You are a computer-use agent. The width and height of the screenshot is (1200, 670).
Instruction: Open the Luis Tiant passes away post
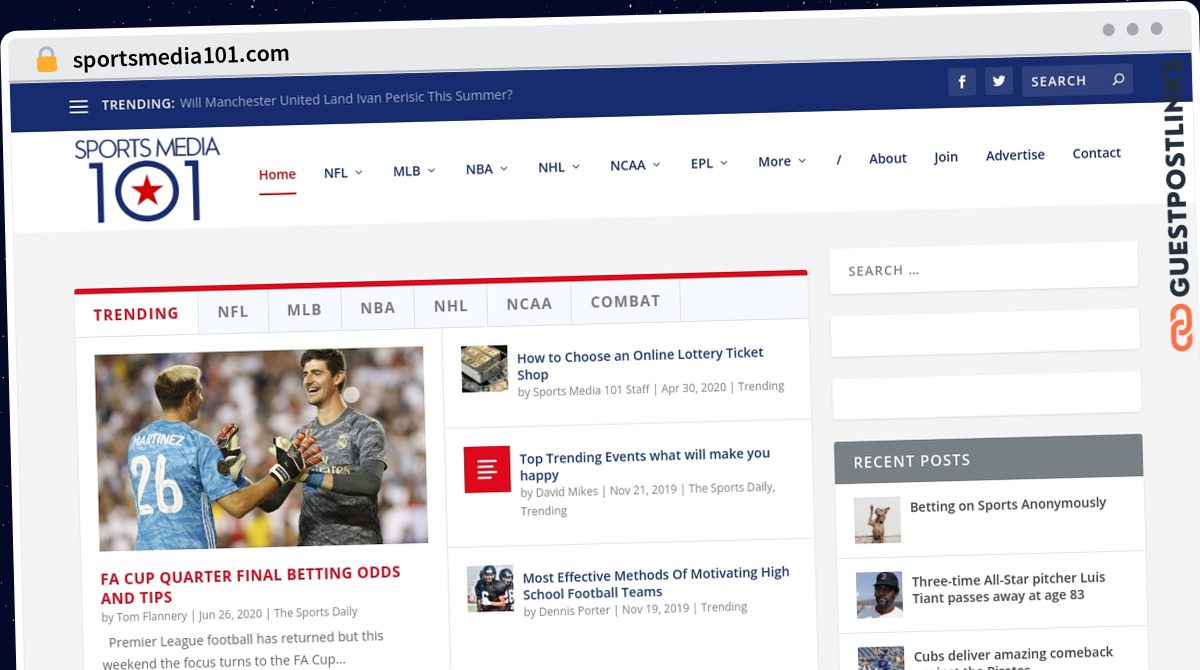[x=1009, y=587]
